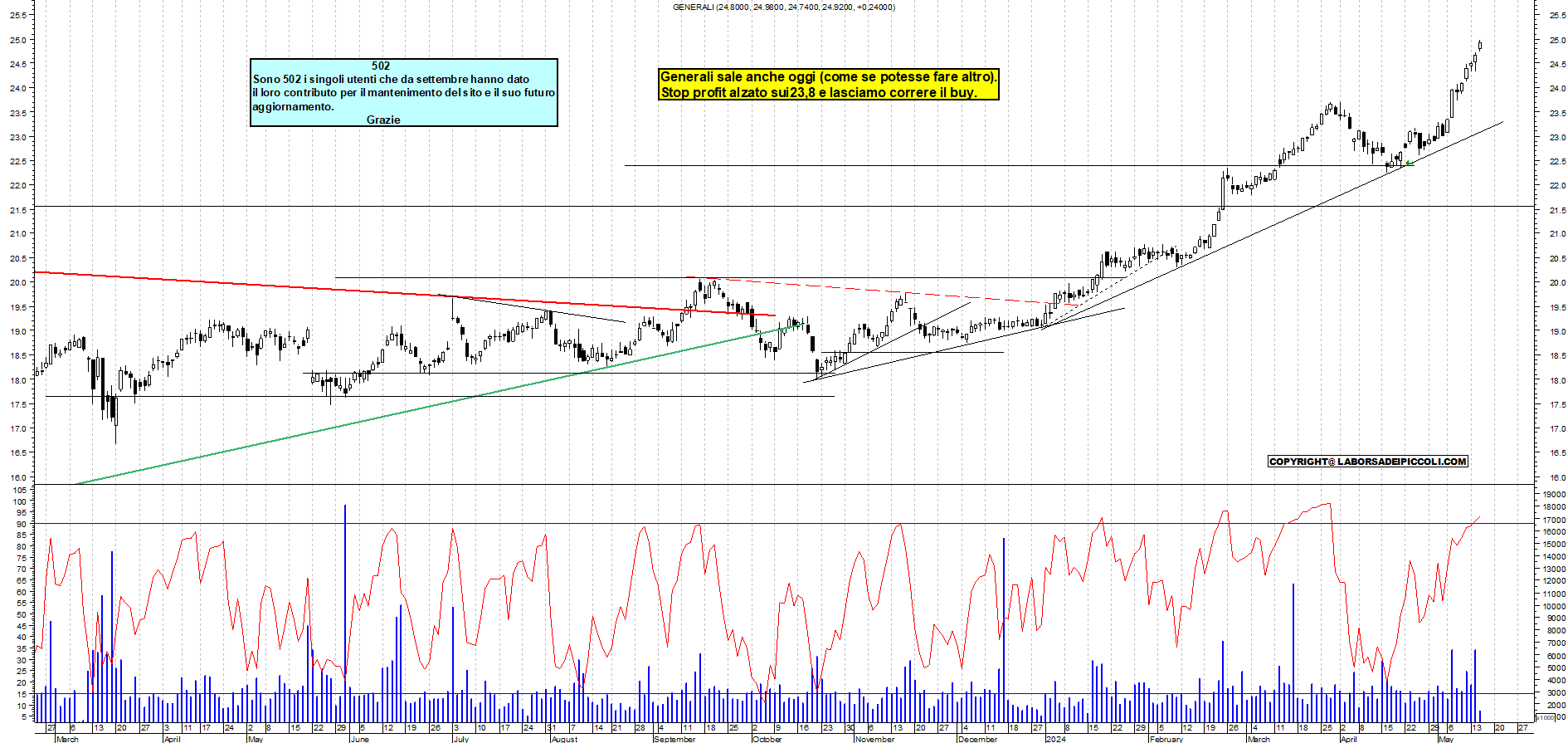The height and width of the screenshot is (743, 1568).
Task: Click the 'Grazie' text in the cyan box
Action: 383,120
